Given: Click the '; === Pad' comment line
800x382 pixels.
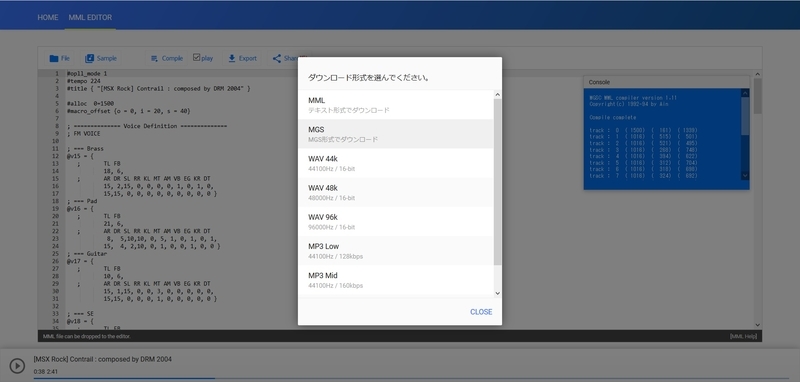Looking at the screenshot, I should pyautogui.click(x=82, y=201).
